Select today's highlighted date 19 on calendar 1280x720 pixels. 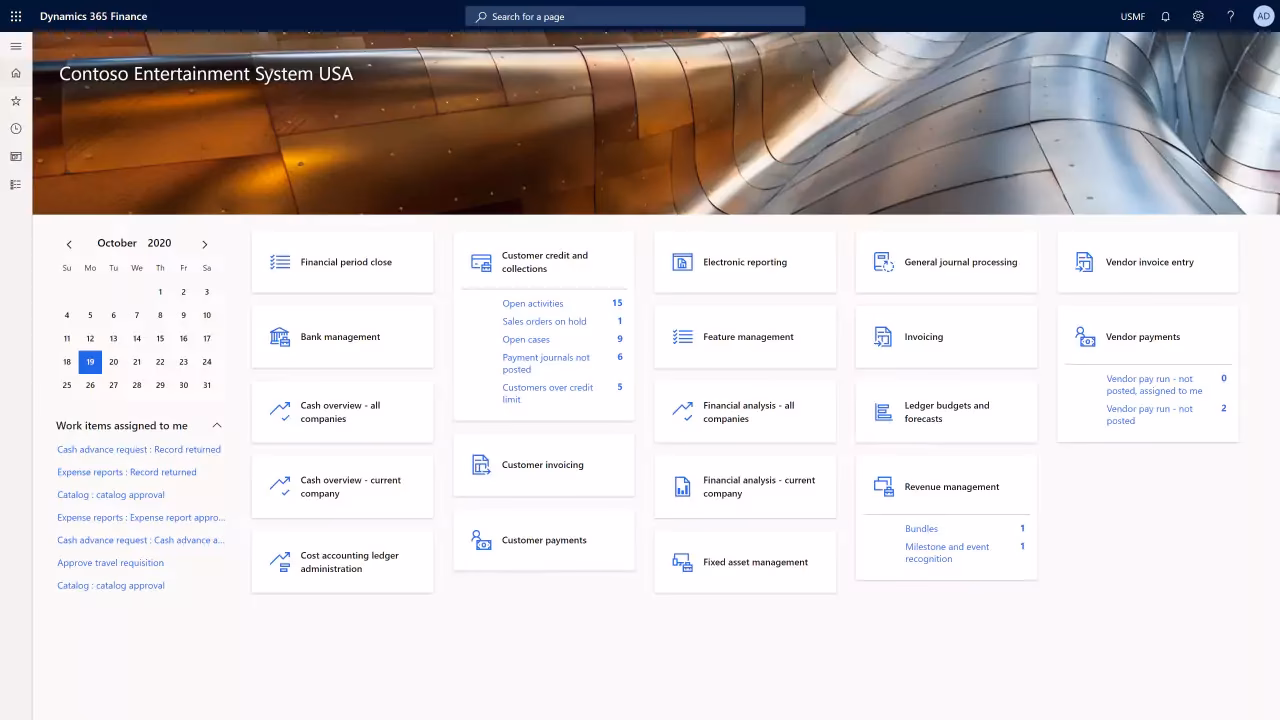point(89,361)
